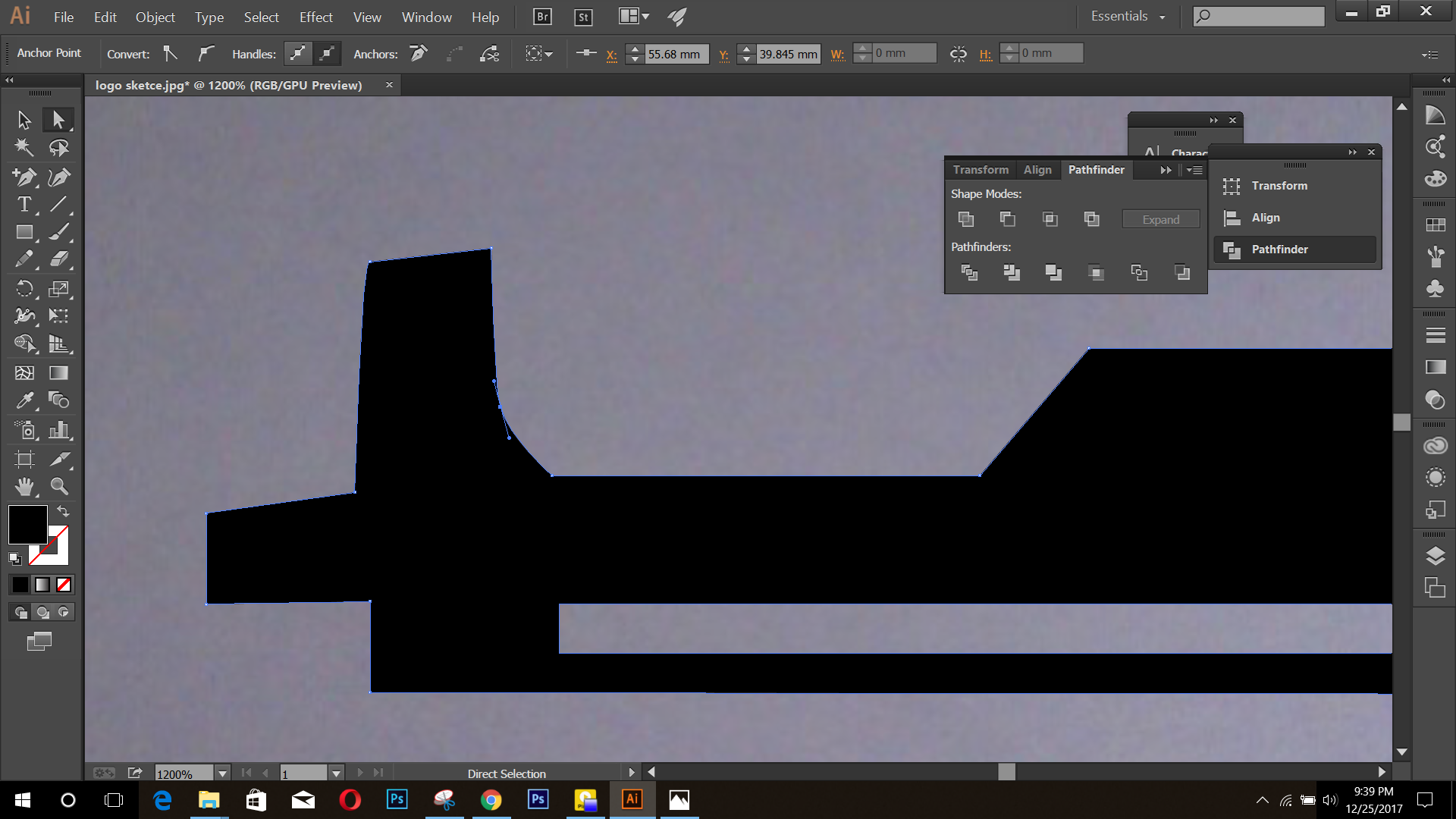Select the Selection tool arrow
Viewport: 1456px width, 819px height.
click(24, 120)
